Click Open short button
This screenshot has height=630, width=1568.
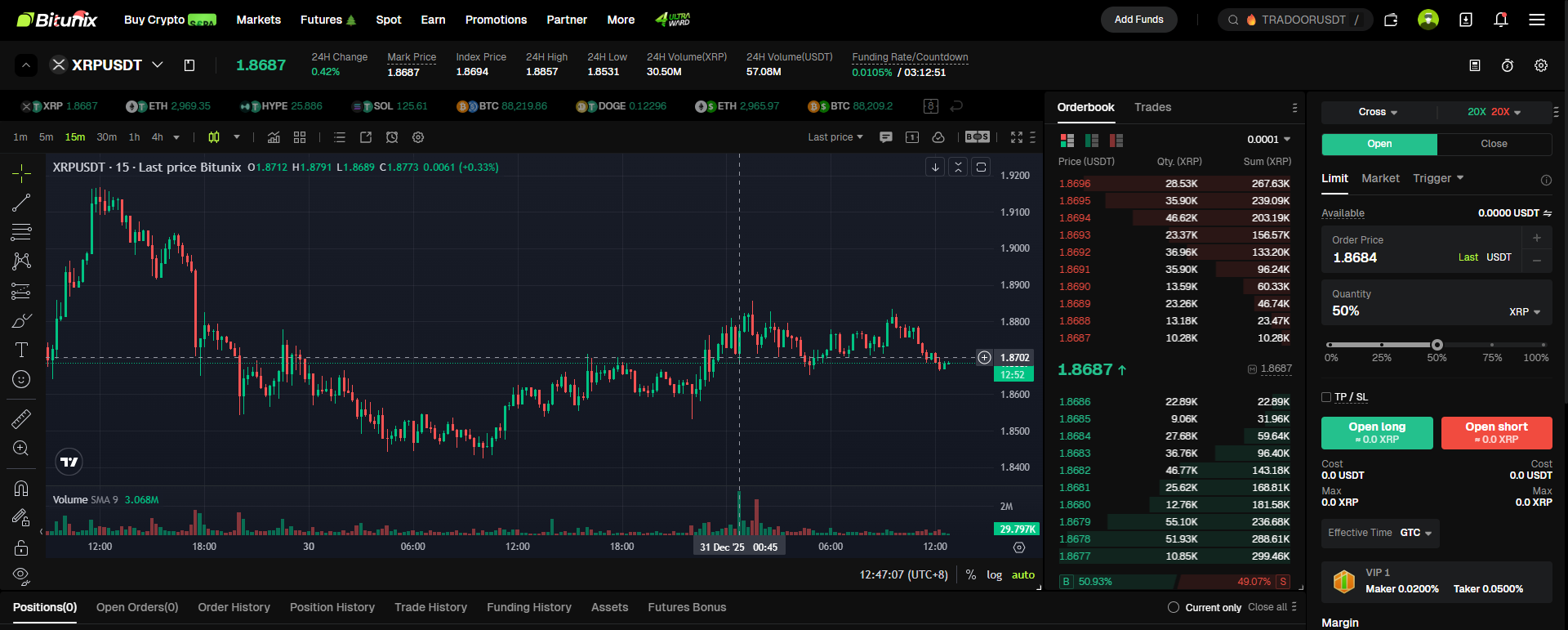1496,433
